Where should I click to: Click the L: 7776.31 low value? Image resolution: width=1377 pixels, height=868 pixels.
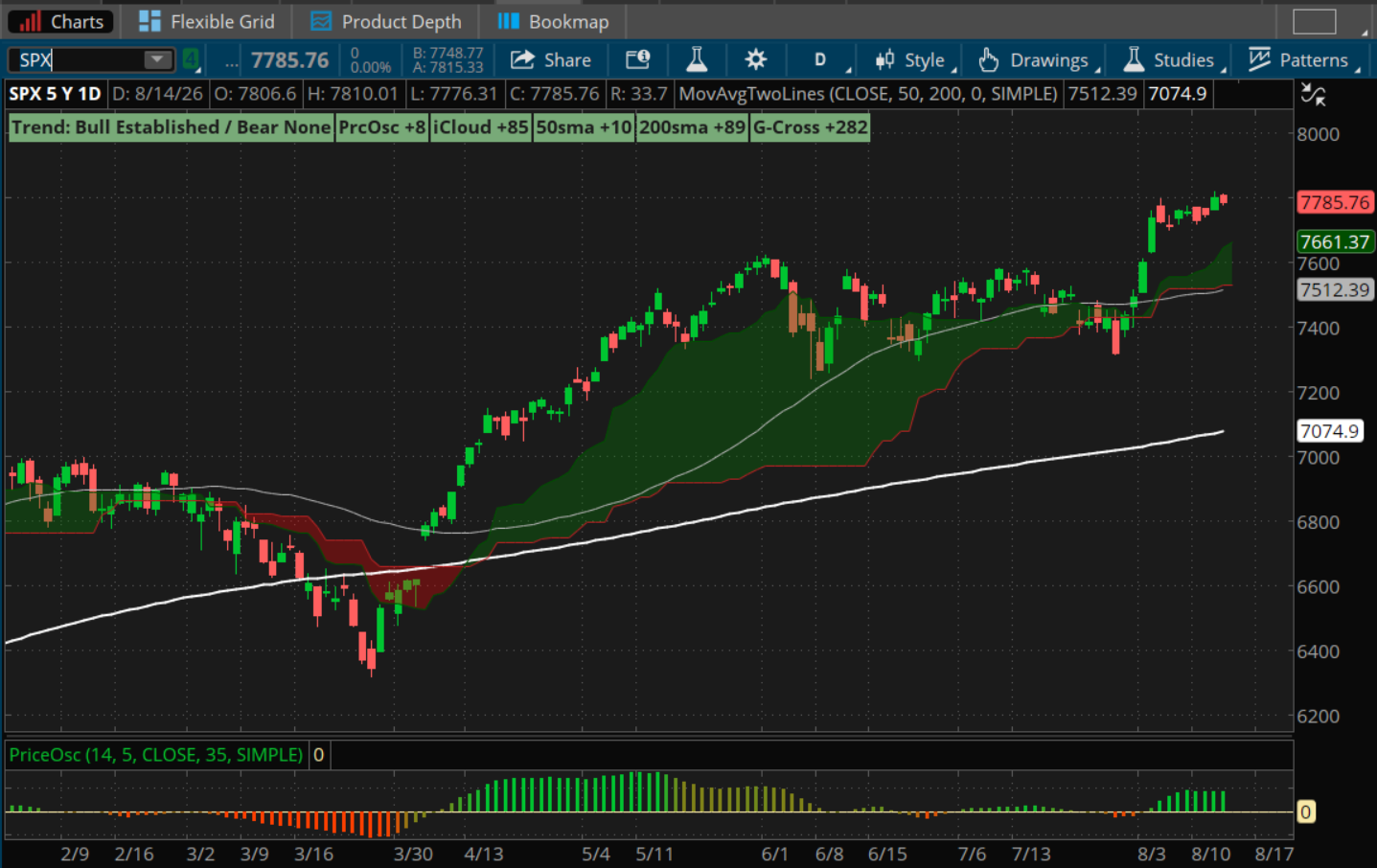(x=454, y=94)
